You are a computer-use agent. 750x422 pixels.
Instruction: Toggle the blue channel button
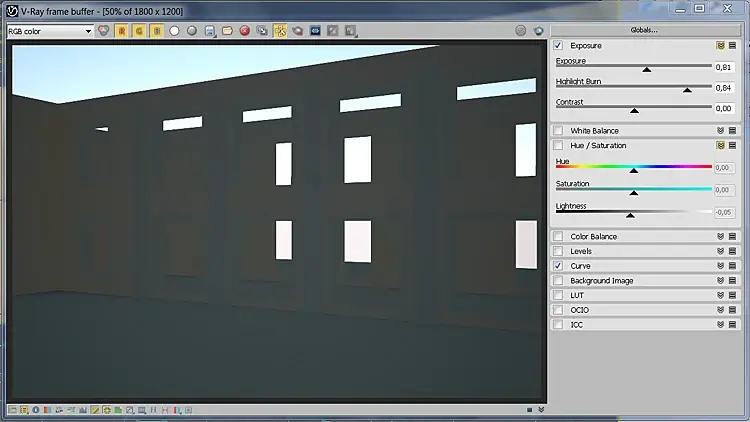pyautogui.click(x=157, y=31)
